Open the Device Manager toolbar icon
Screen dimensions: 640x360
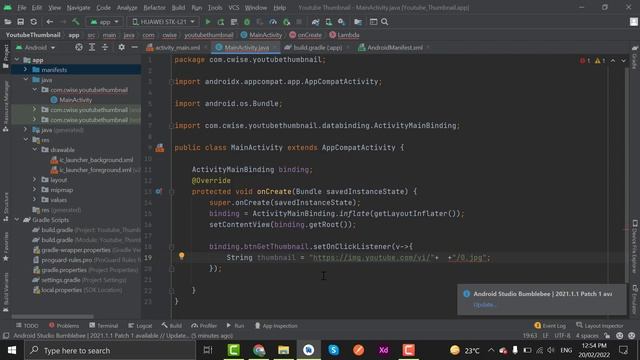pyautogui.click(x=328, y=22)
